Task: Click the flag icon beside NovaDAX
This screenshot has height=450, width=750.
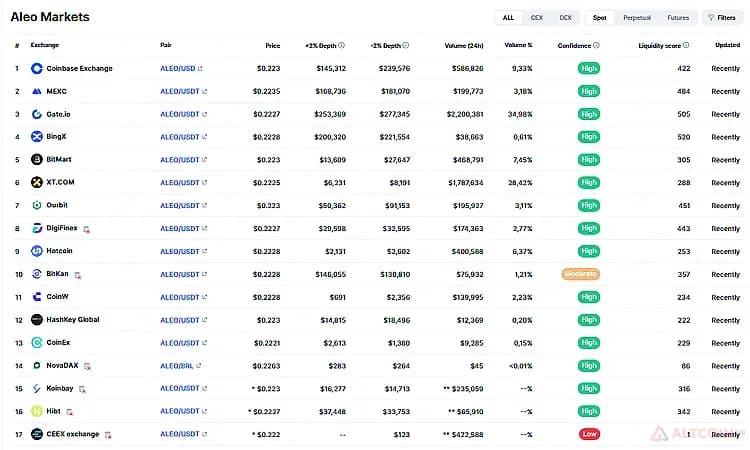Action: [x=87, y=367]
